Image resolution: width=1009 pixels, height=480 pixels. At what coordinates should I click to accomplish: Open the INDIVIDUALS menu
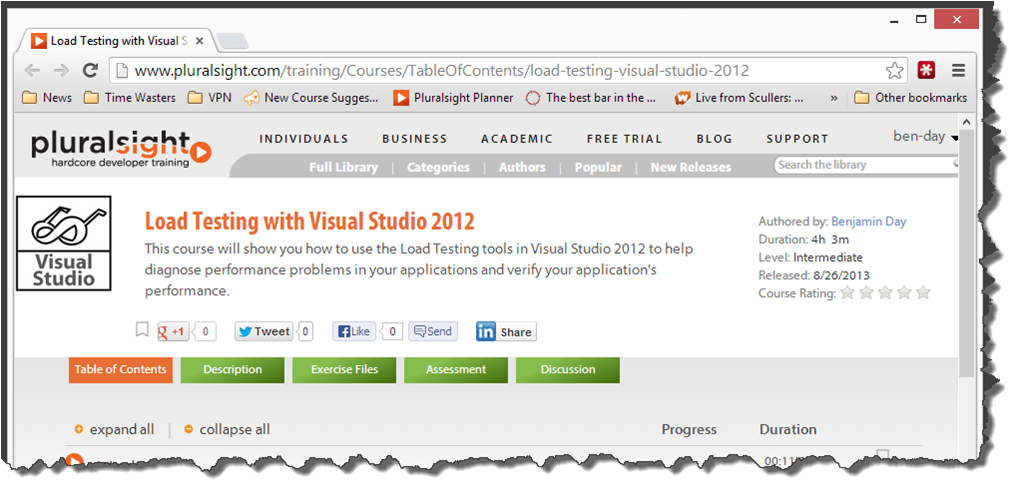[x=304, y=139]
